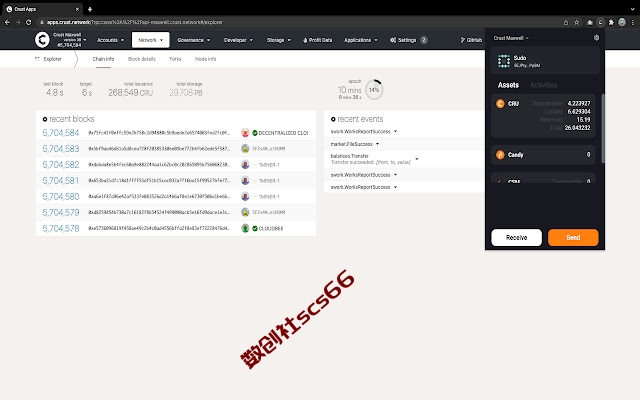Viewport: 640px width, 400px height.
Task: Click the CLOUDBEE validator name
Action: (x=271, y=229)
